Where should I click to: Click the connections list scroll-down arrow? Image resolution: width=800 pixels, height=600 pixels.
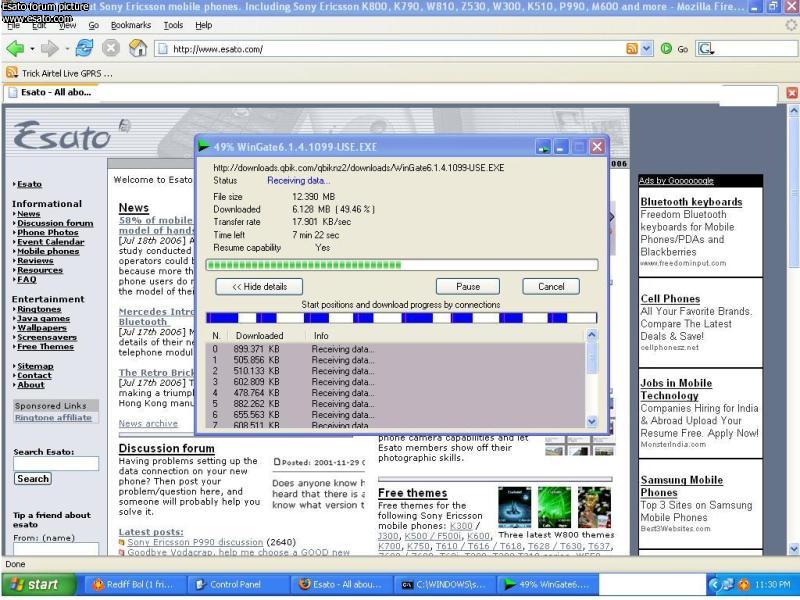[x=592, y=421]
